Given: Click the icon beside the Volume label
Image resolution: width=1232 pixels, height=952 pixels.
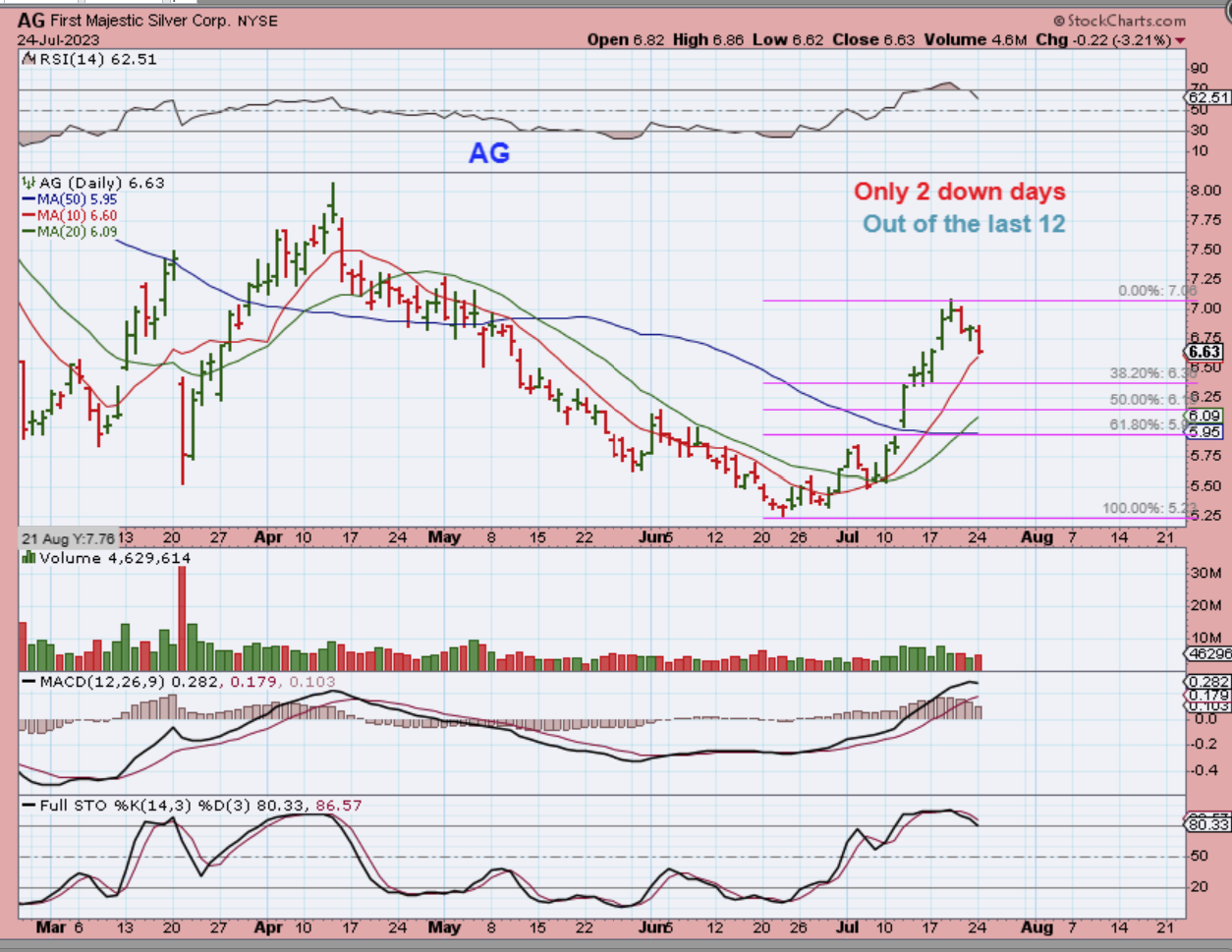Looking at the screenshot, I should pos(29,558).
